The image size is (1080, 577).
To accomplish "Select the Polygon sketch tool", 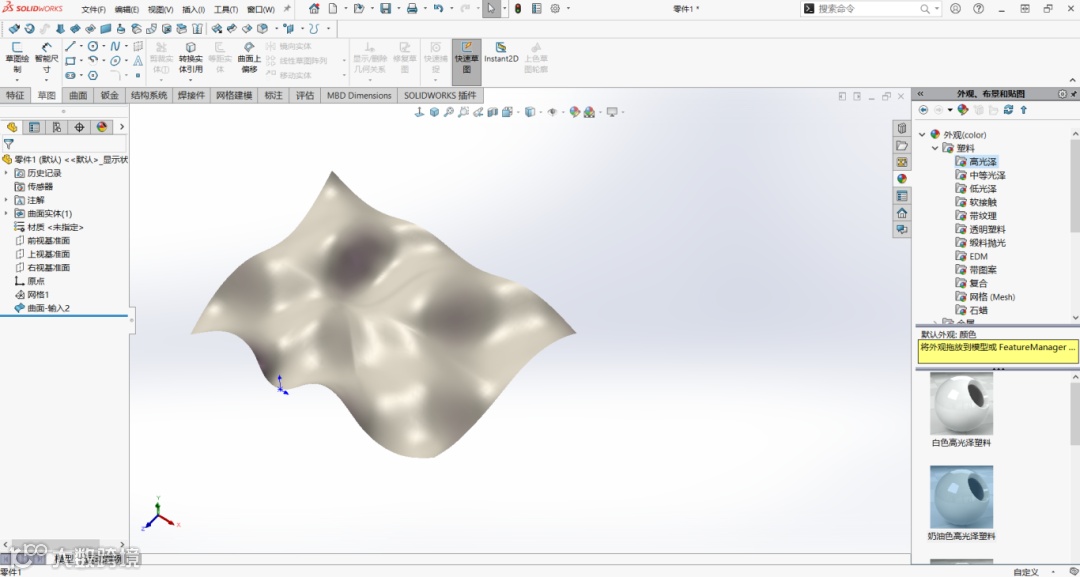I will [93, 75].
